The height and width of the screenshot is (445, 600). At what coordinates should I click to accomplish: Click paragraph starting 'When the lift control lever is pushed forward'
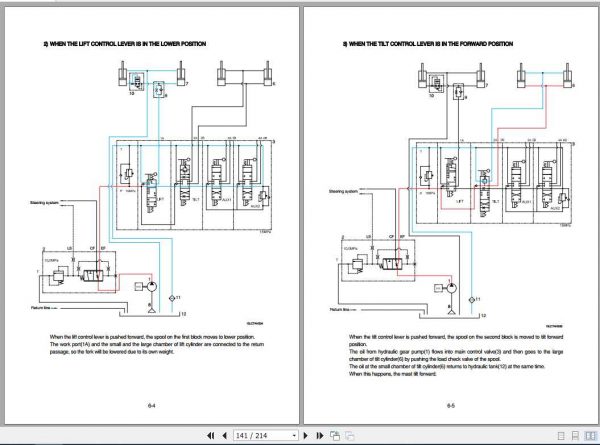pyautogui.click(x=157, y=344)
